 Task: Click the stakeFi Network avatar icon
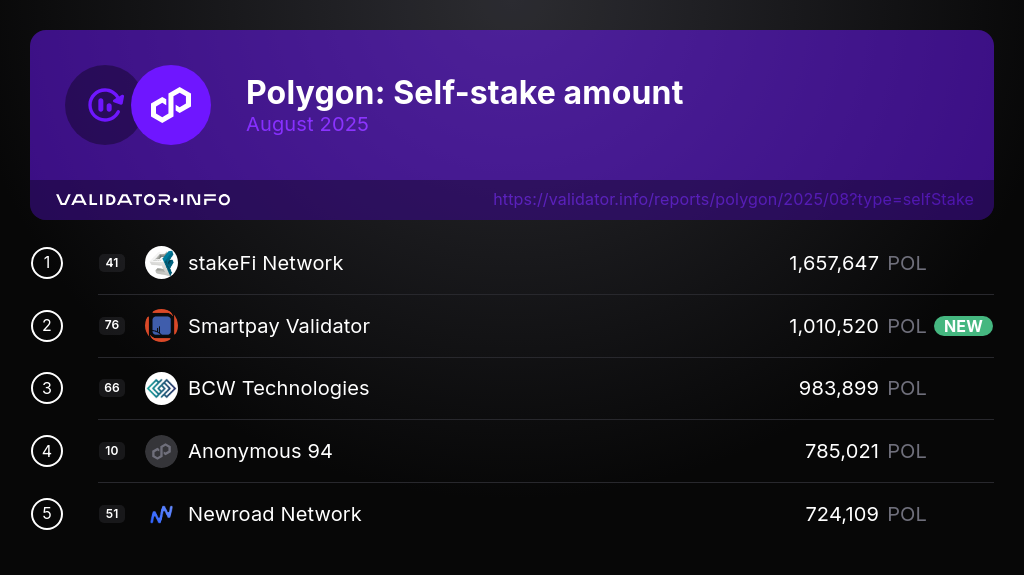pos(161,263)
